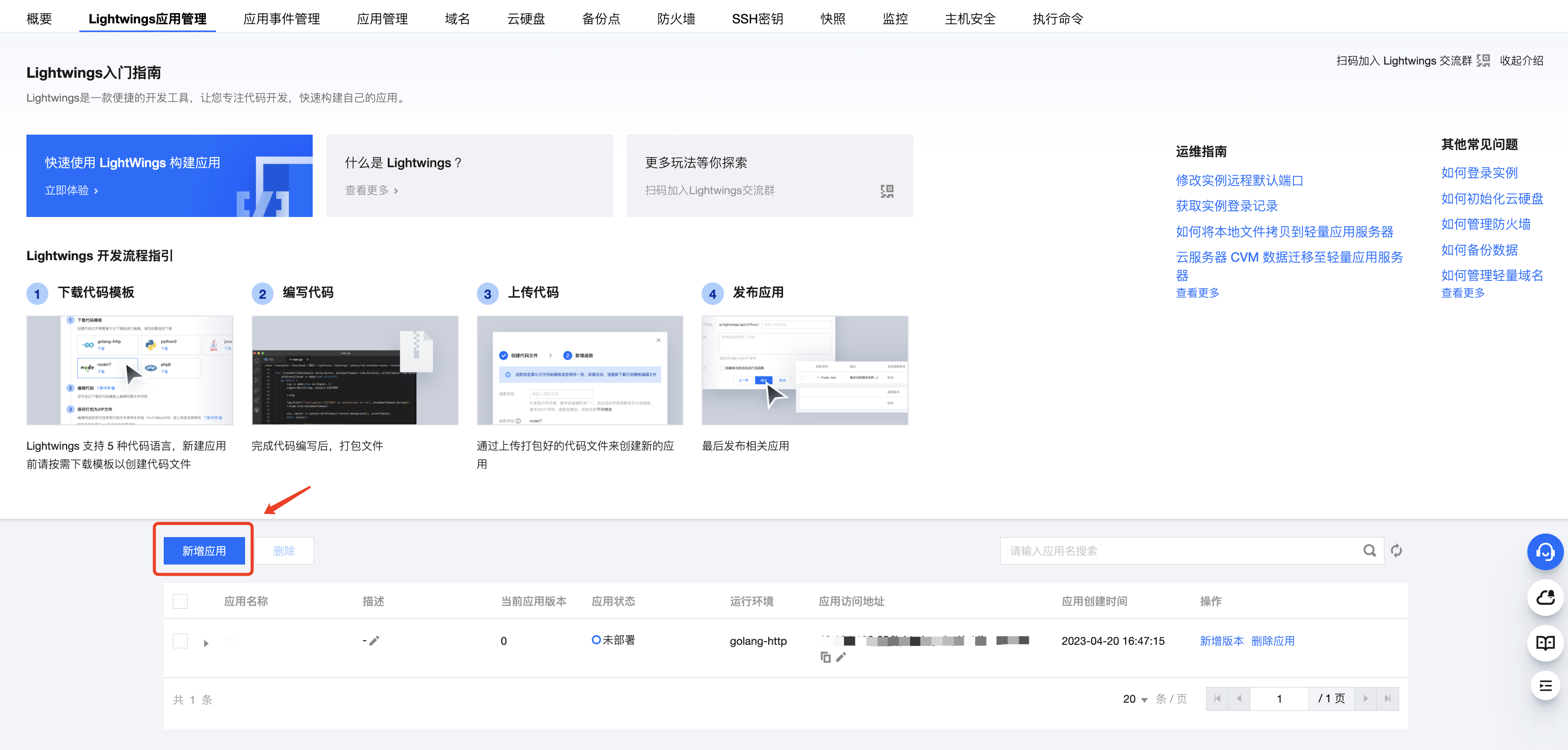Viewport: 1568px width, 750px height.
Task: Switch to the 应用管理 tab
Action: (382, 19)
